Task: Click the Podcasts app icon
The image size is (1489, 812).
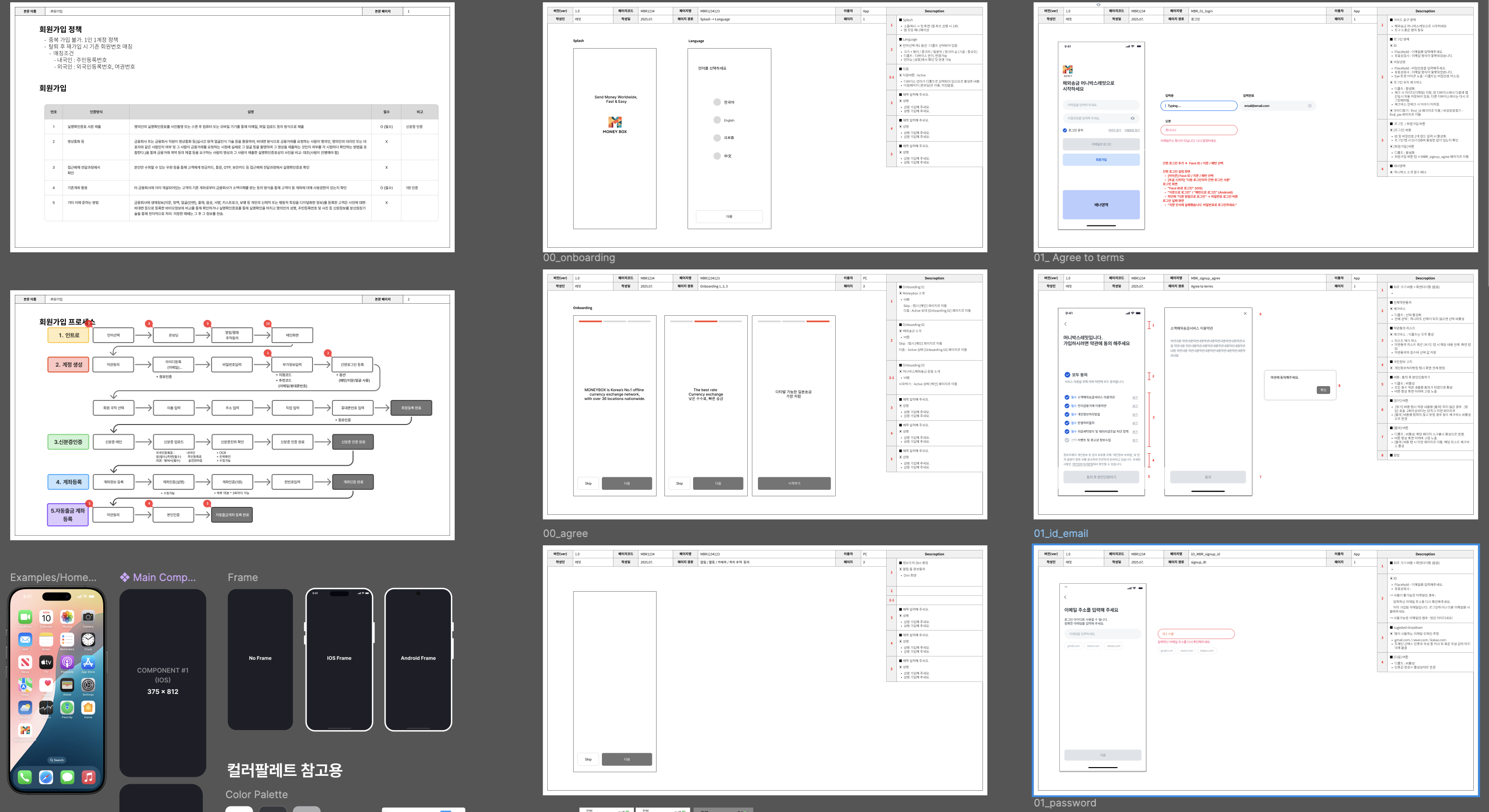Action: coord(67,662)
